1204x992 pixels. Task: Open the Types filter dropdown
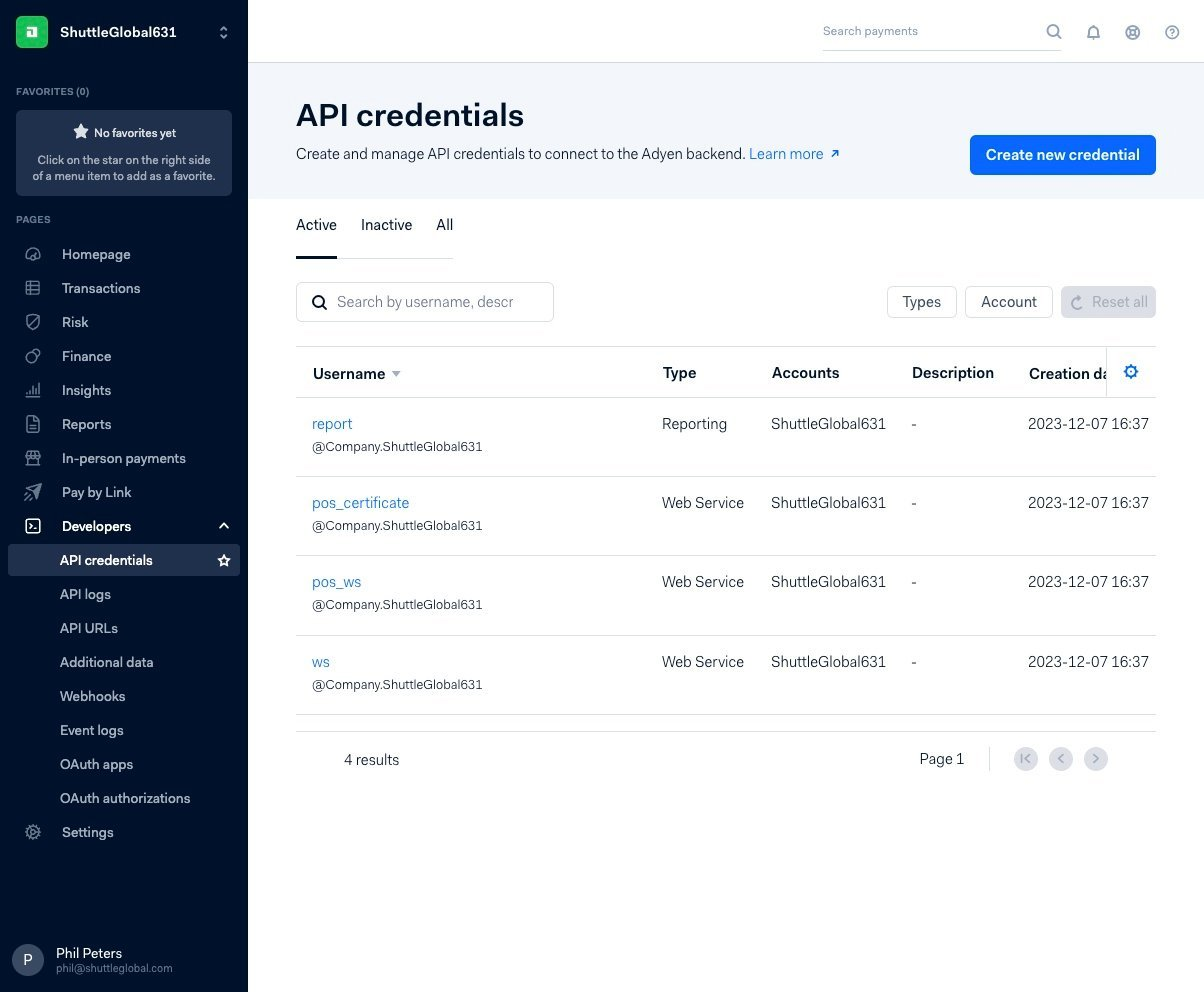tap(921, 302)
